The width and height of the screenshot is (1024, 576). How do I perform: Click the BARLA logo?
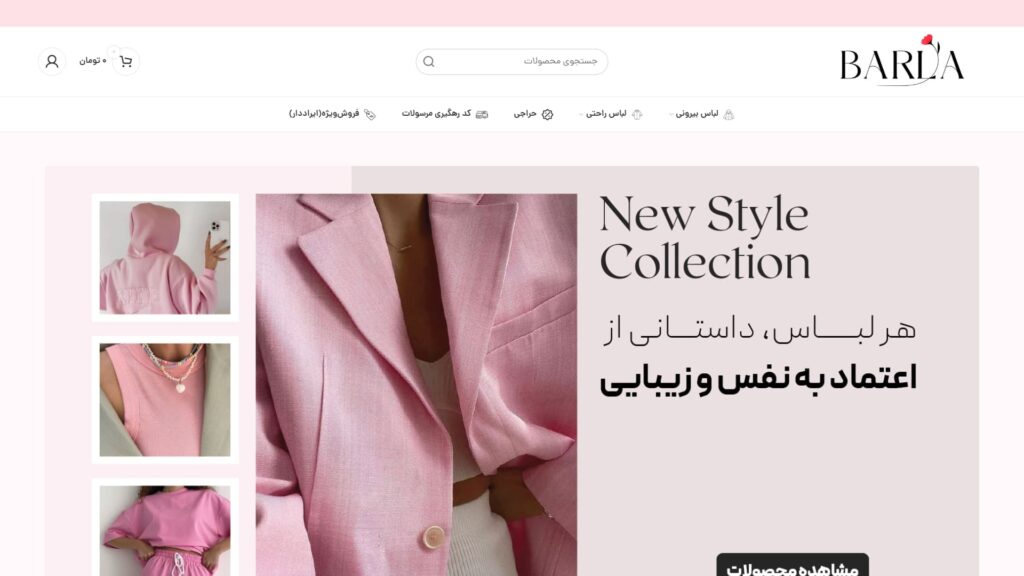(x=901, y=60)
